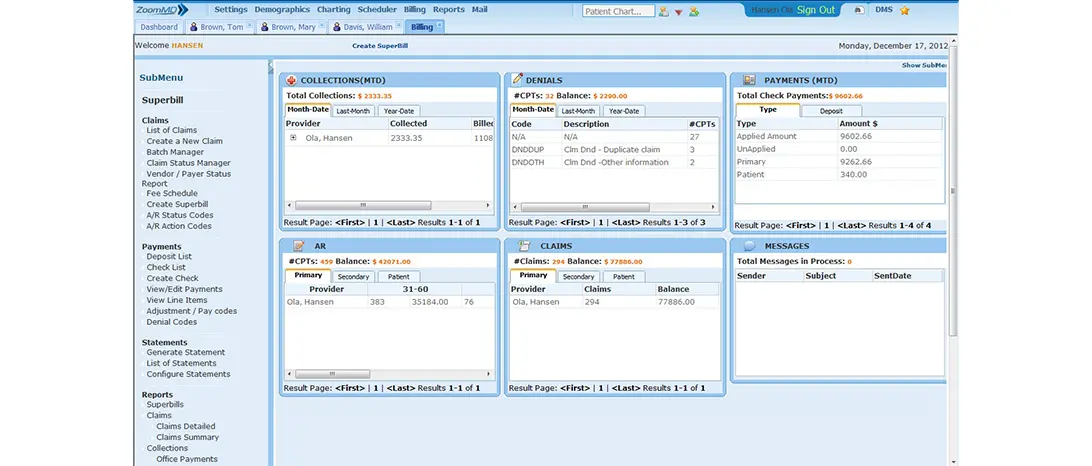1092x466 pixels.
Task: Open the Settings menu
Action: tap(231, 10)
